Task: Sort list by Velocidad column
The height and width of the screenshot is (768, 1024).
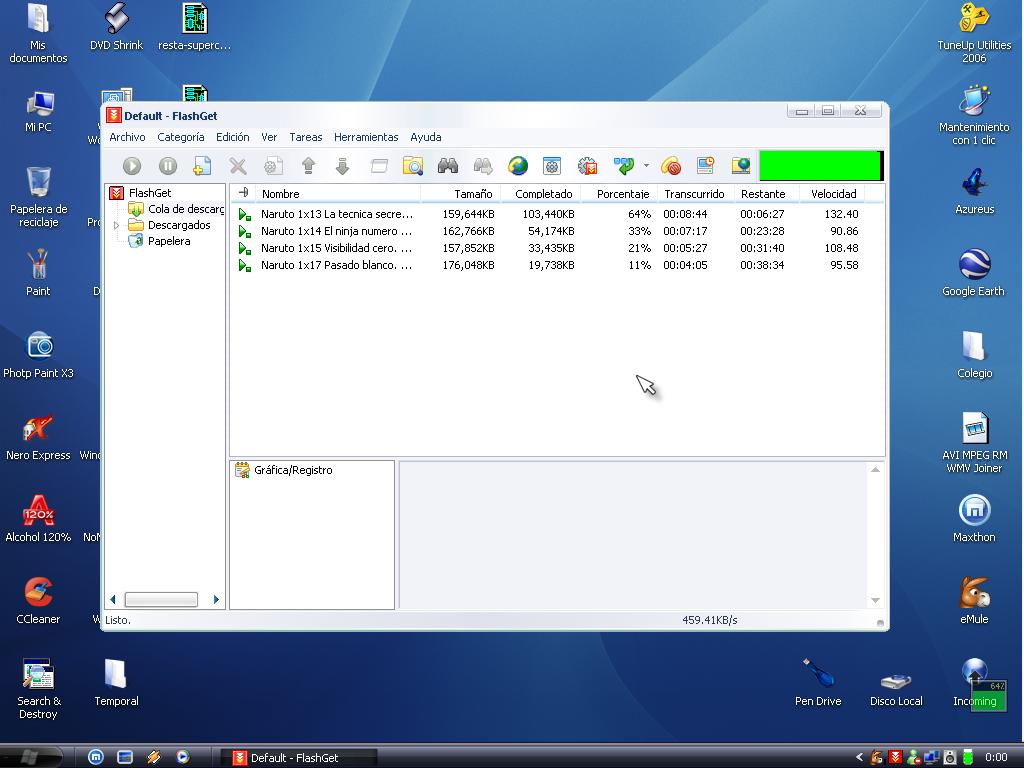Action: point(833,194)
